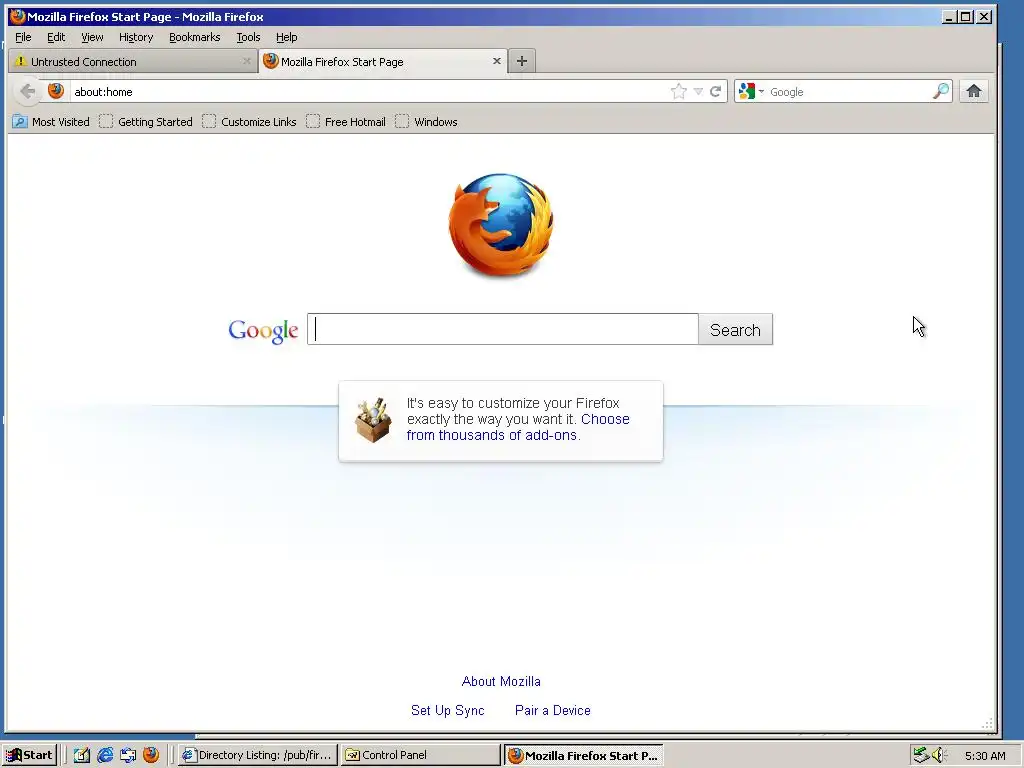Click the warning icon on the Untrusted Connection tab
This screenshot has height=768, width=1024.
point(21,61)
